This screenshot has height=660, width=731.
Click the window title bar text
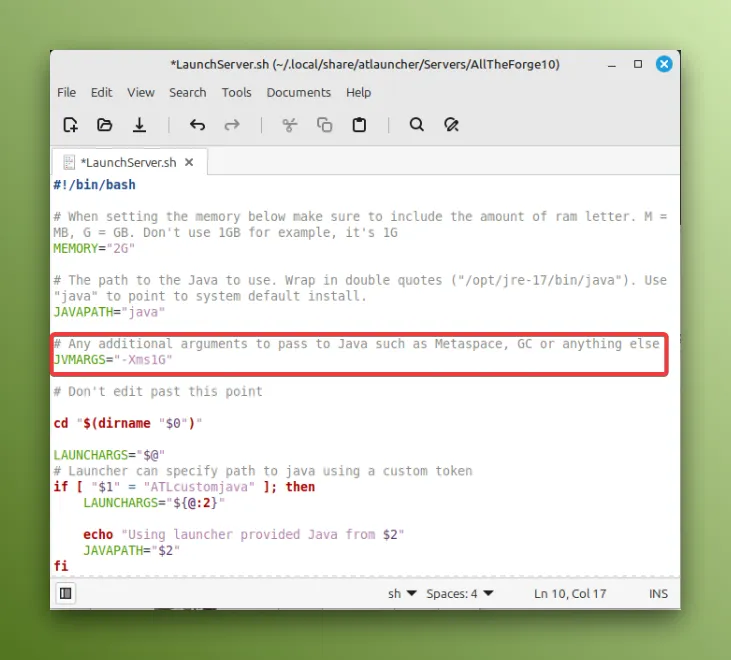tap(365, 64)
